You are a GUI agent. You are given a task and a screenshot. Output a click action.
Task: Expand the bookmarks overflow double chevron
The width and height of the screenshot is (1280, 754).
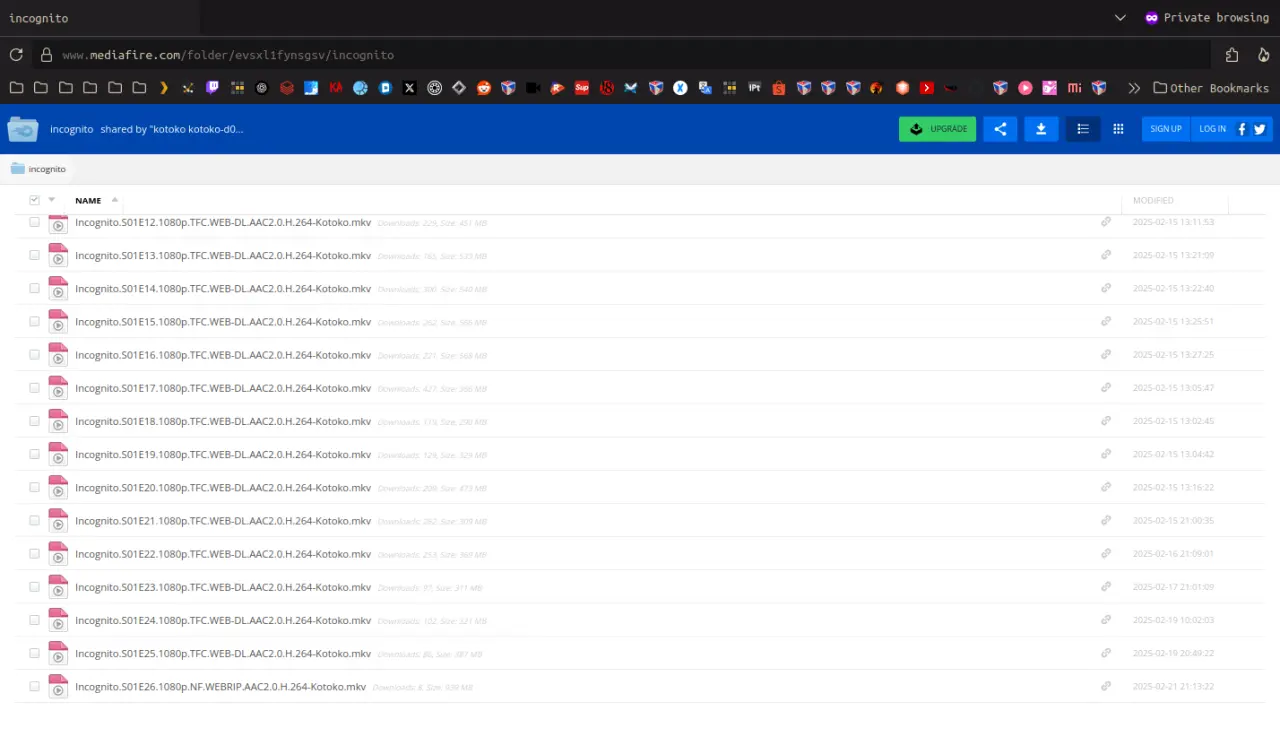pyautogui.click(x=1134, y=88)
